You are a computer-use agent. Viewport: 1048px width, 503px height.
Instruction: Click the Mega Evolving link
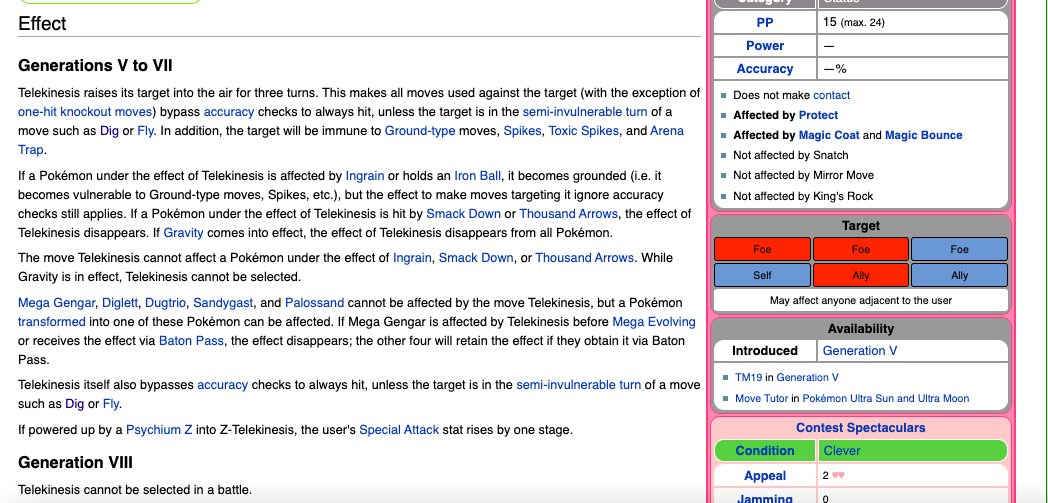tap(653, 322)
